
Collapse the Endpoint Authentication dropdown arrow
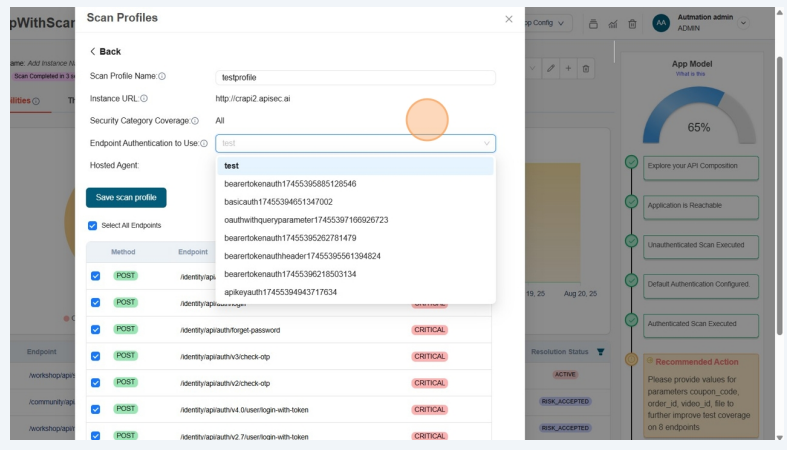(486, 144)
